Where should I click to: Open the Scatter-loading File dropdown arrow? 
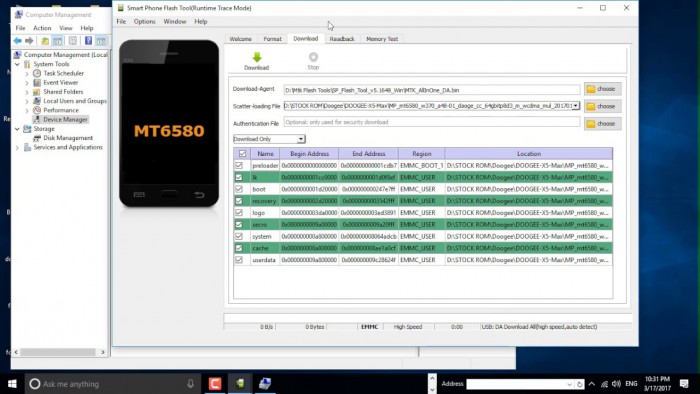click(x=576, y=106)
